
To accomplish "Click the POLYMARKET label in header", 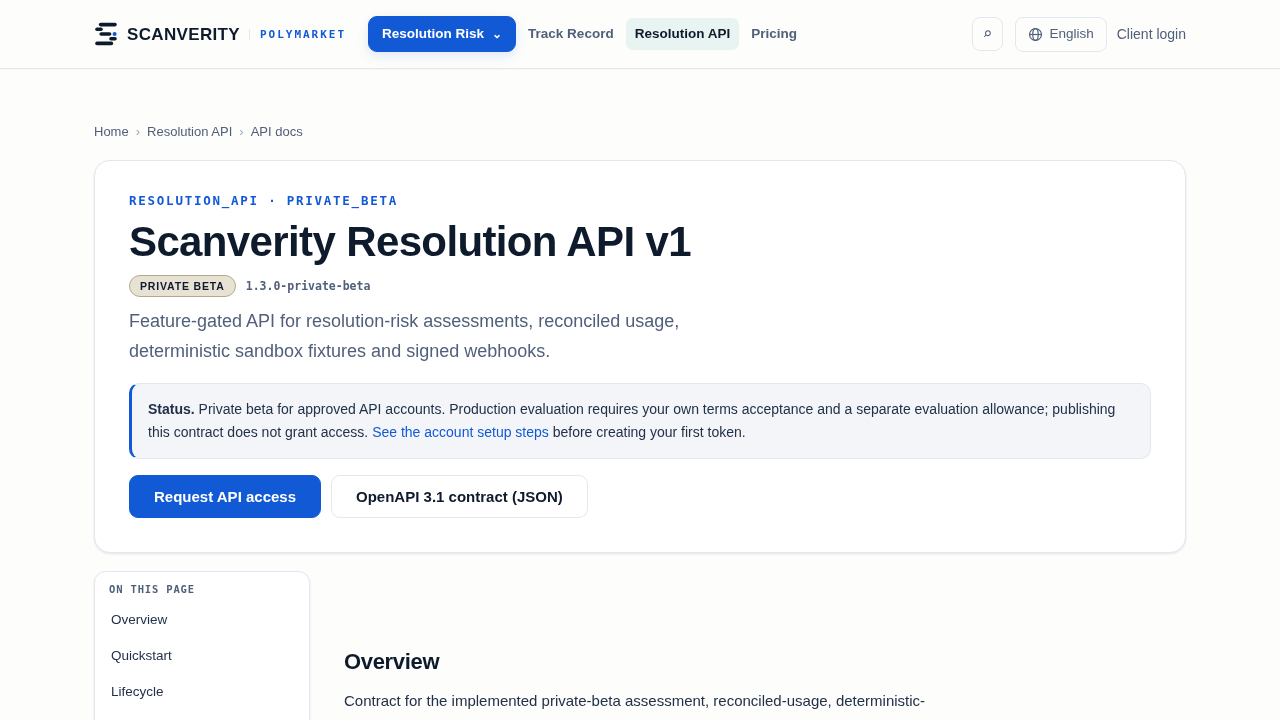I will pos(302,34).
